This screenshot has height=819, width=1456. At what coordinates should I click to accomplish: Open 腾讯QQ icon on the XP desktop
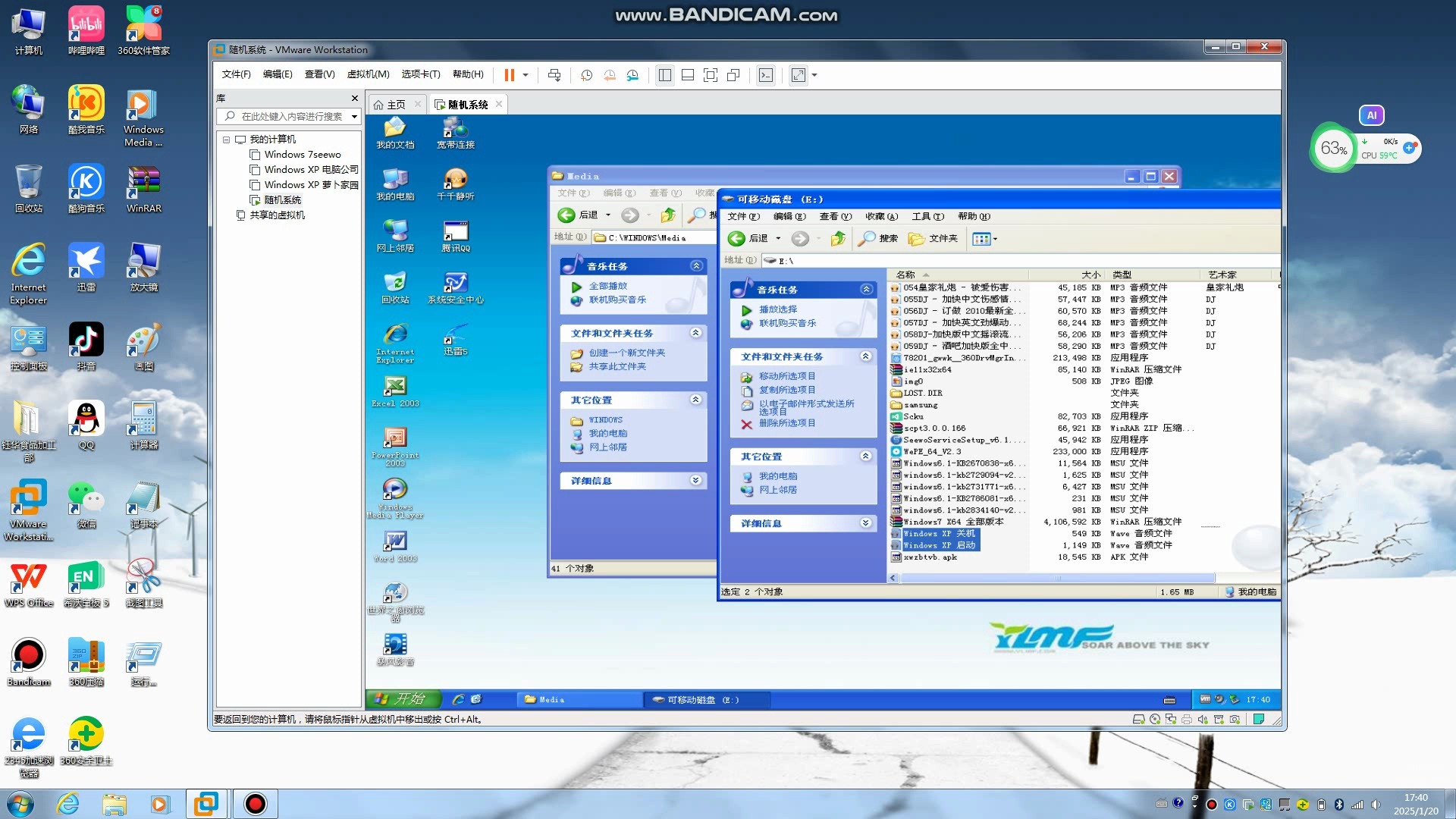(455, 236)
